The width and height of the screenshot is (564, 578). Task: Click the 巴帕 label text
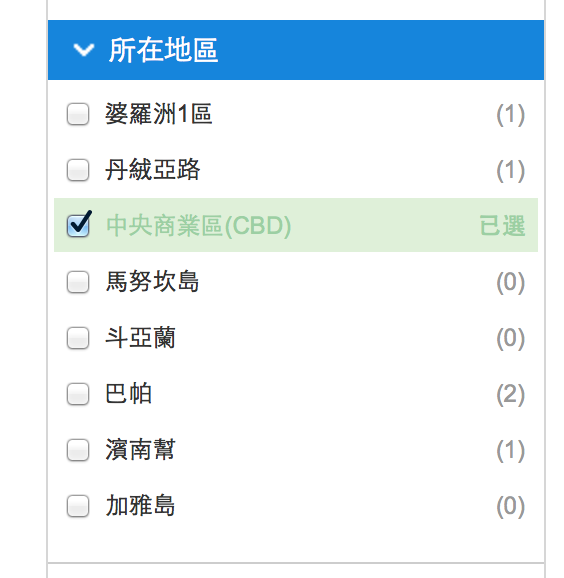pos(128,394)
